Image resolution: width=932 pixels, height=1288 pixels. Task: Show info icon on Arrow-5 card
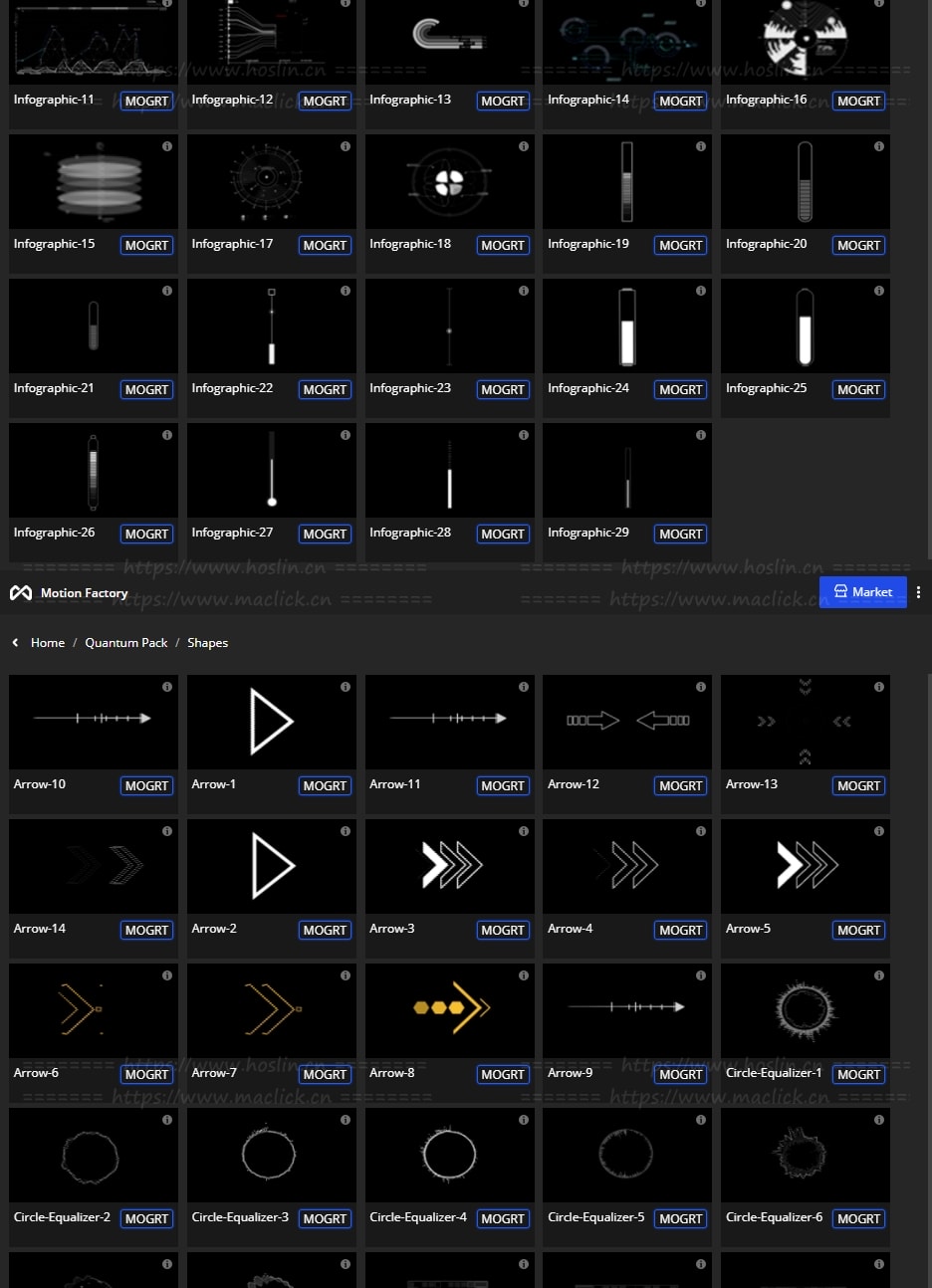pos(879,831)
